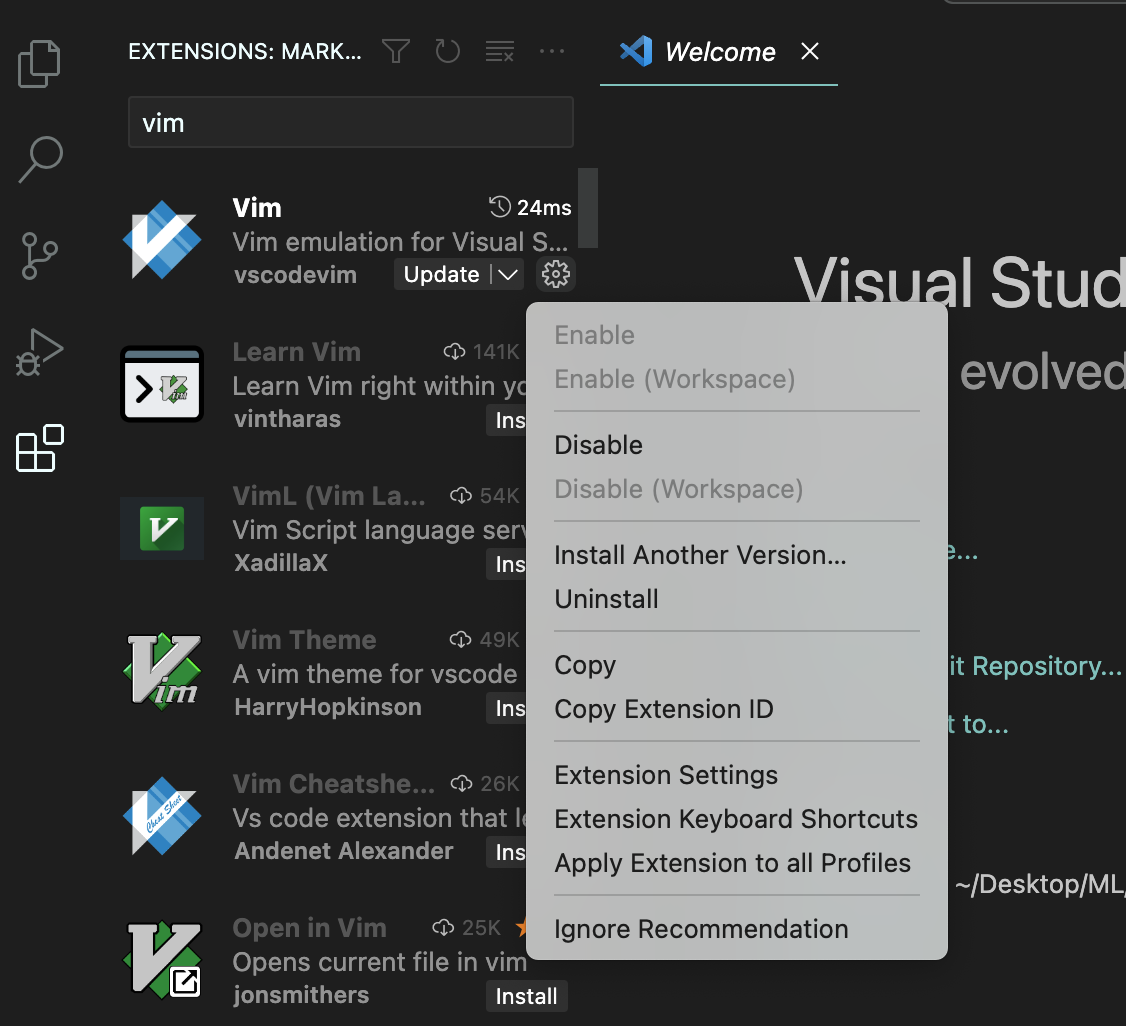Switch to the Welcome tab
This screenshot has width=1126, height=1026.
(x=720, y=52)
